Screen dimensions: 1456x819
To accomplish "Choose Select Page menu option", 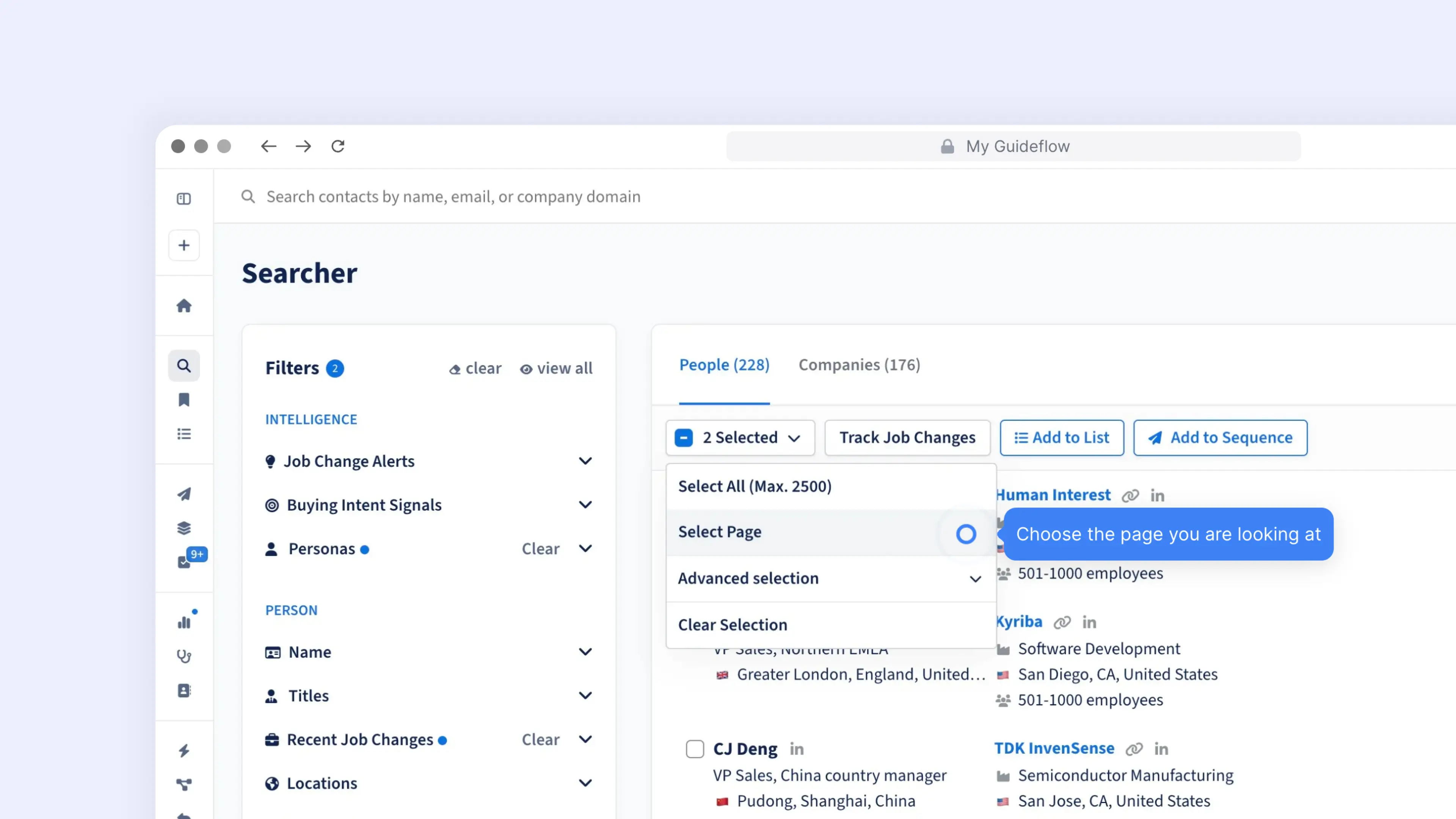I will pyautogui.click(x=720, y=532).
